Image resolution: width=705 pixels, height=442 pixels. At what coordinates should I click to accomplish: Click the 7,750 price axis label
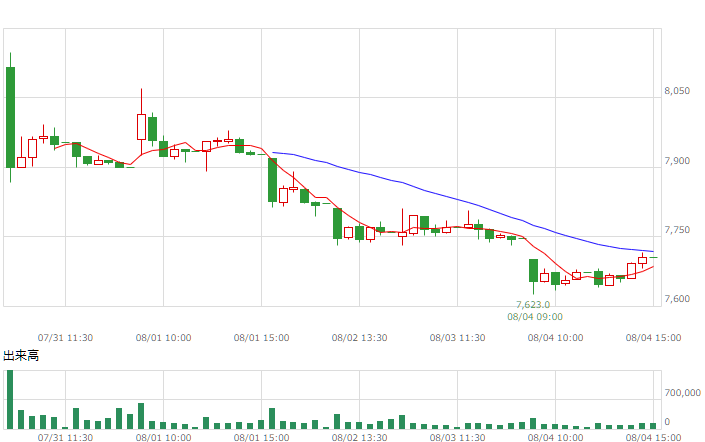pyautogui.click(x=677, y=230)
